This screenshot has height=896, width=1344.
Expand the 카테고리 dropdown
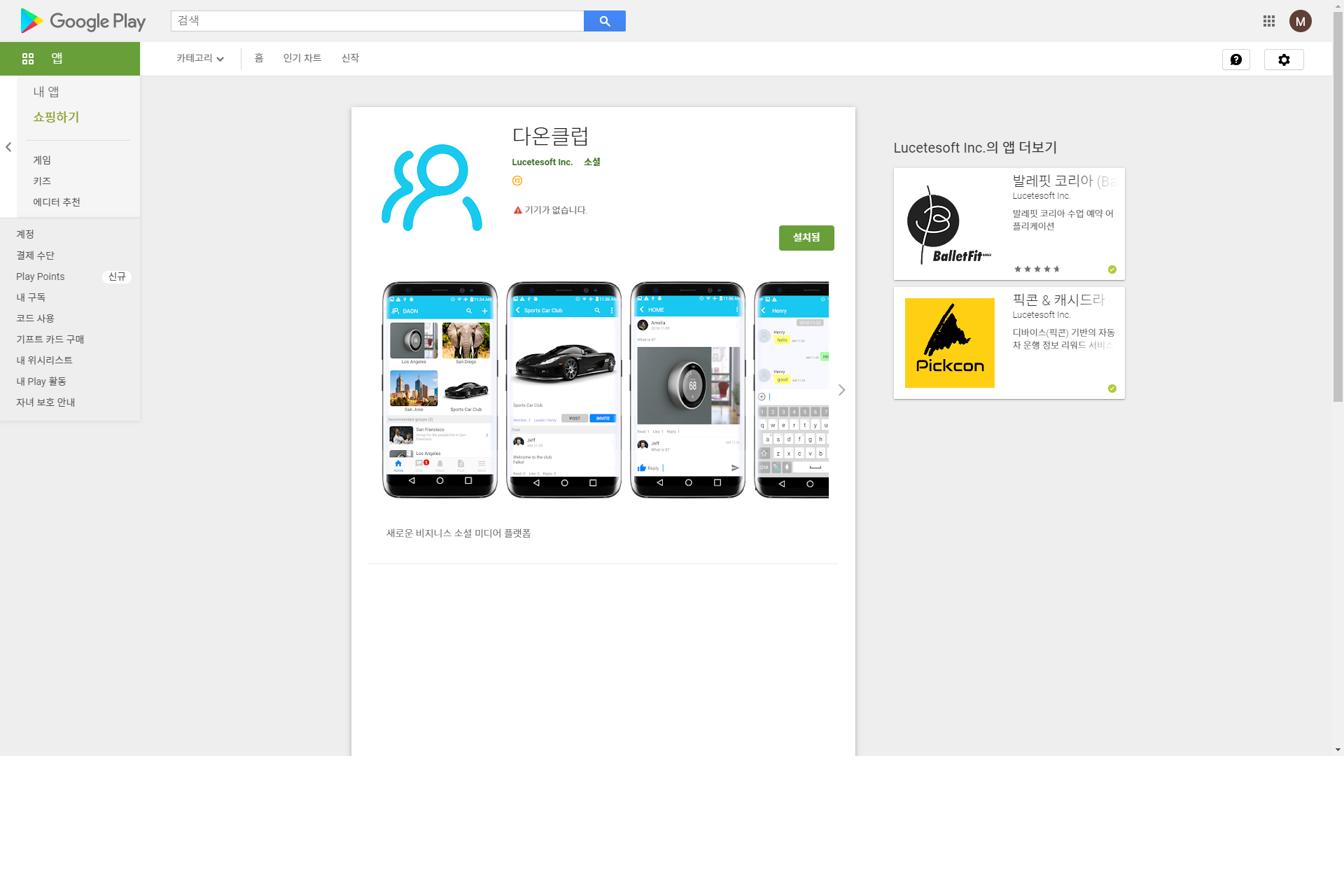199,58
